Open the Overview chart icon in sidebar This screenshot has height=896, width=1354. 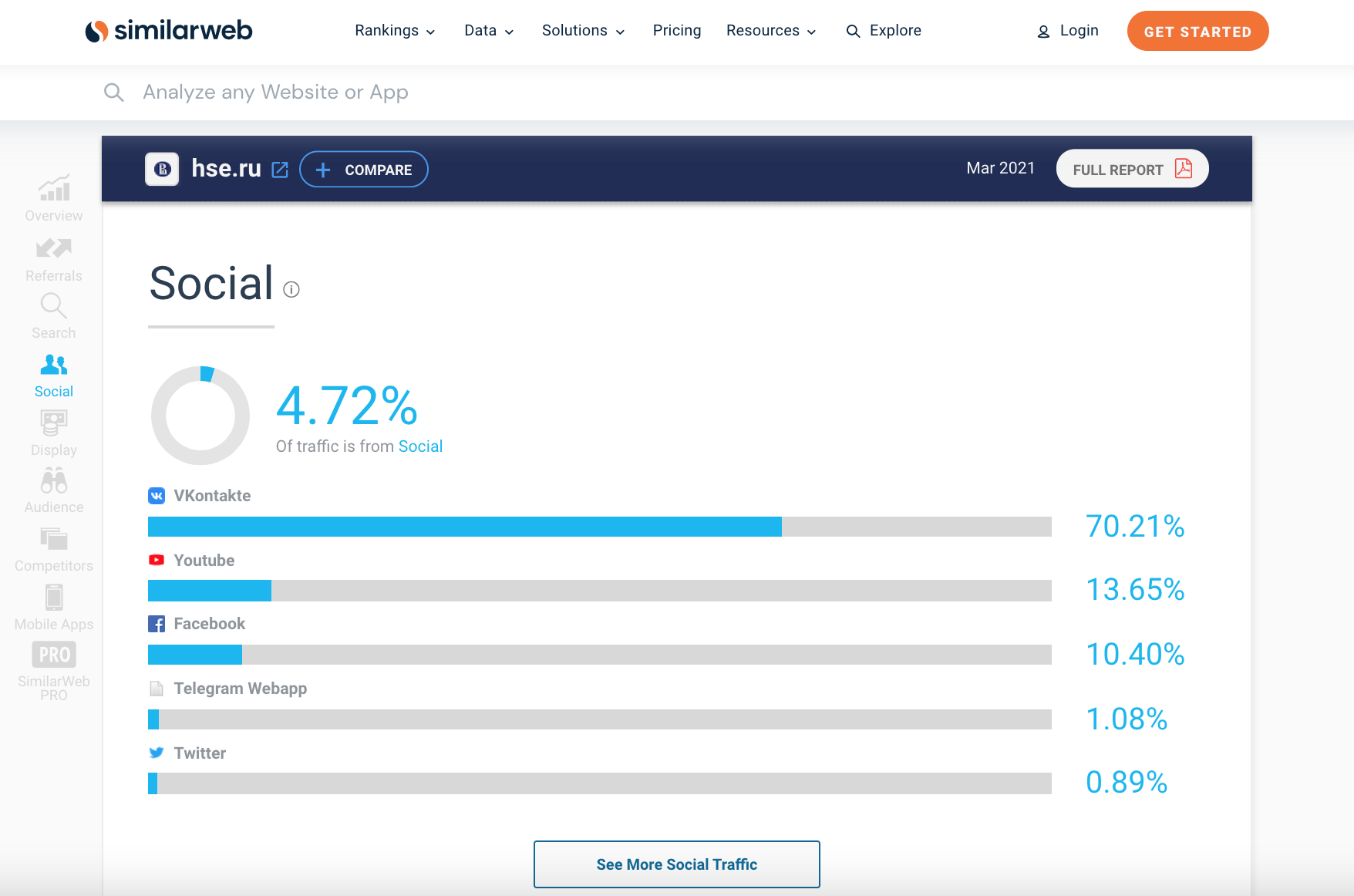pyautogui.click(x=54, y=187)
